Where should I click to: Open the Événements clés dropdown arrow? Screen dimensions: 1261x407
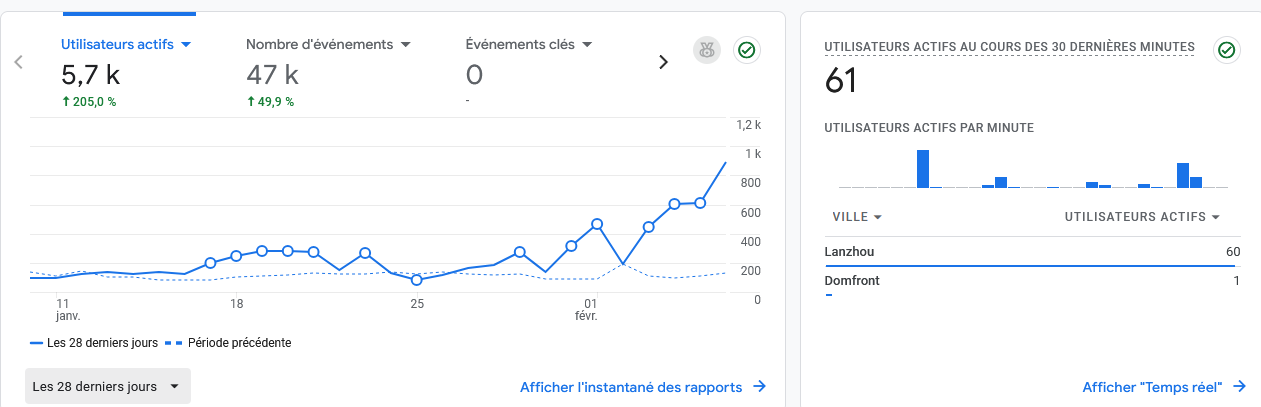point(587,44)
